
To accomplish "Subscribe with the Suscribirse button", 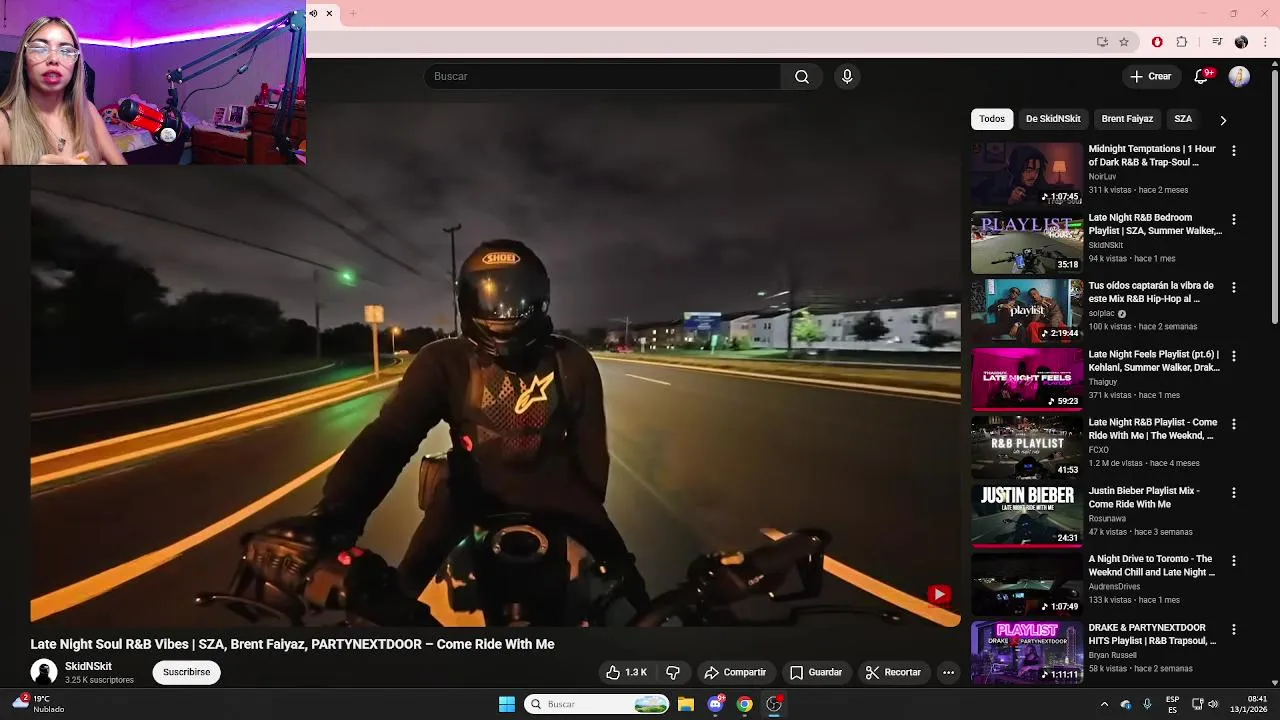I will pos(187,672).
